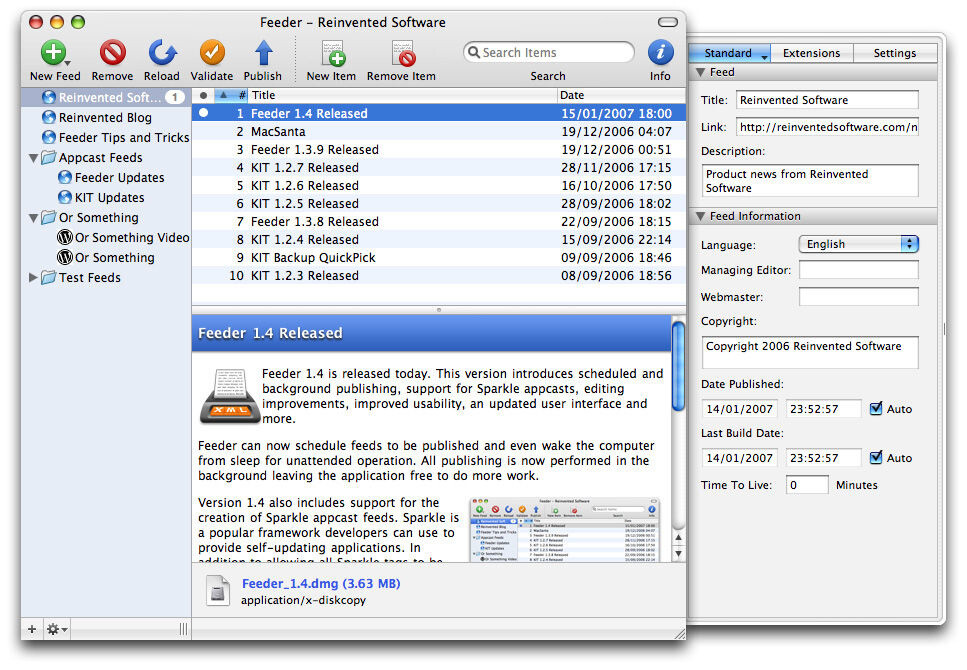Image resolution: width=967 pixels, height=670 pixels.
Task: Open the Info inspector button
Action: 660,52
